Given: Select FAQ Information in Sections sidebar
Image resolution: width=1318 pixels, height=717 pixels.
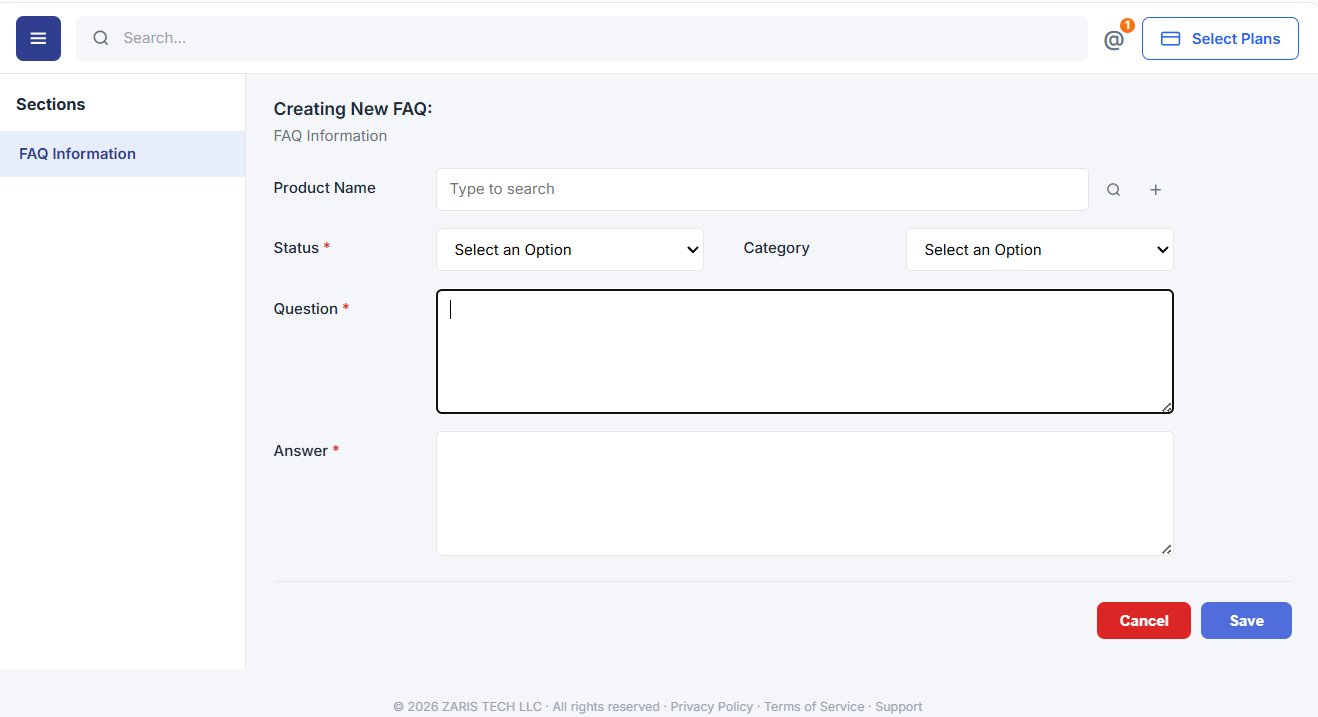Looking at the screenshot, I should coord(122,154).
